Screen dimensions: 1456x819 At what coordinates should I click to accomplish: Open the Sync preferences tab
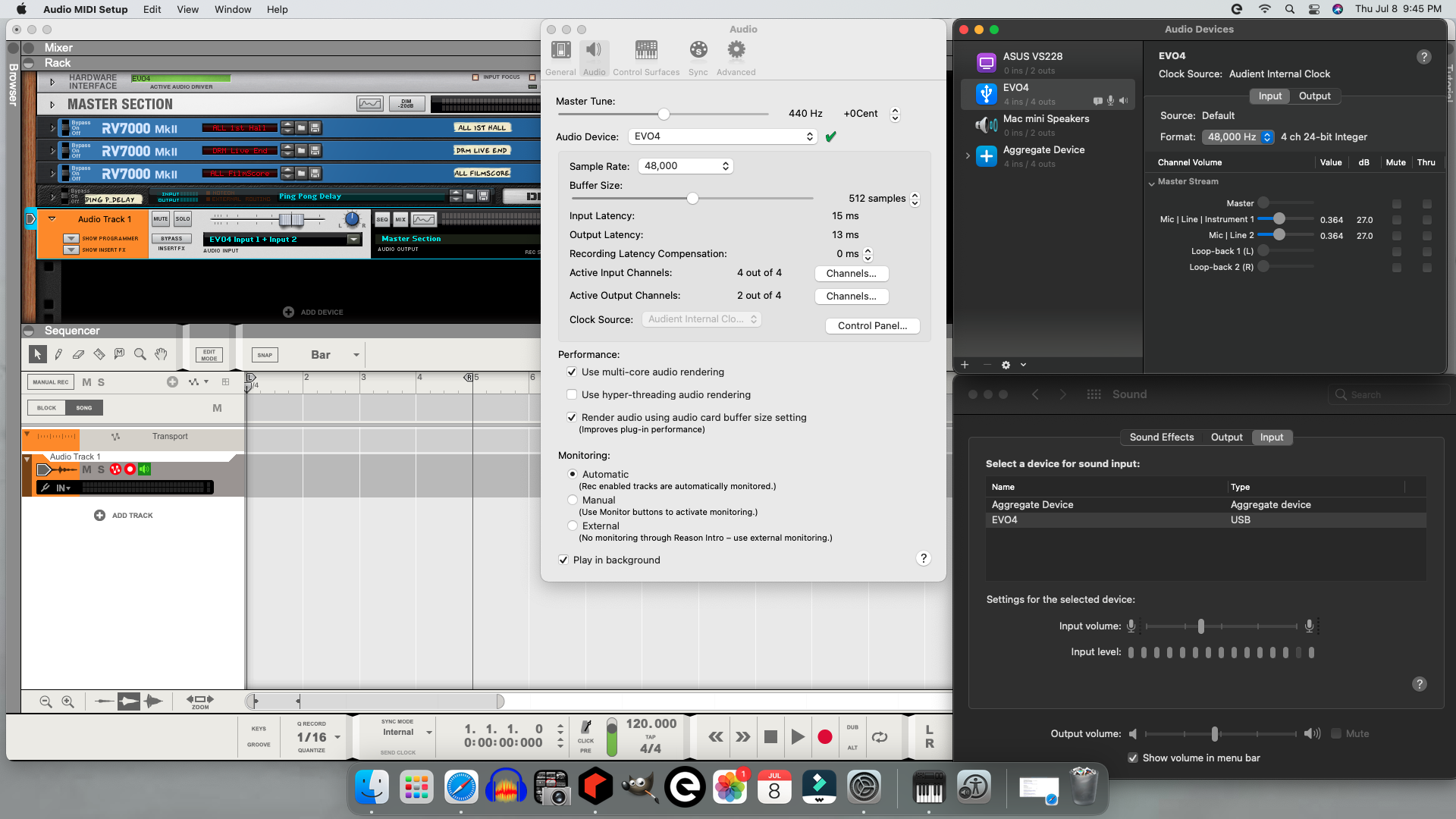tap(698, 58)
